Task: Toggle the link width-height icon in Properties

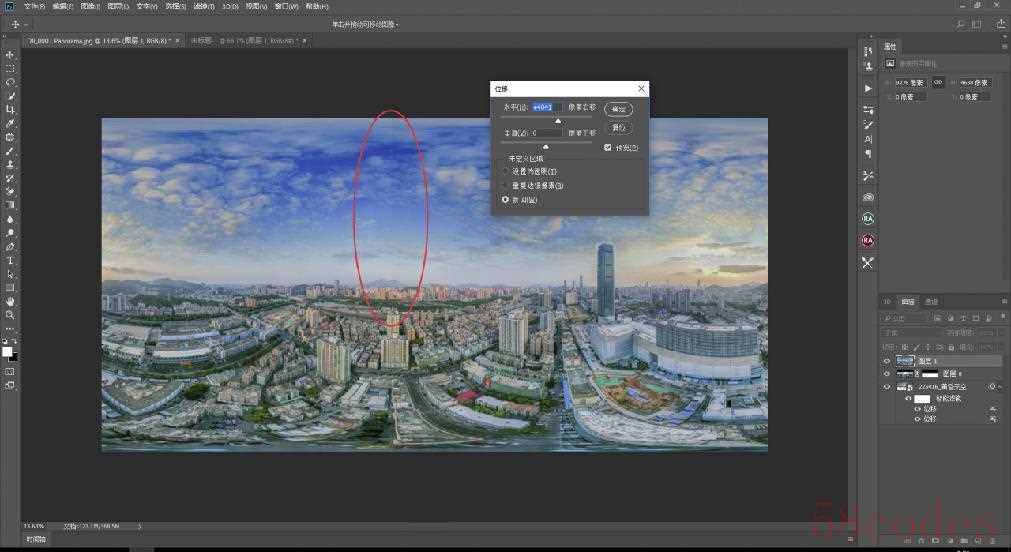Action: coord(938,83)
